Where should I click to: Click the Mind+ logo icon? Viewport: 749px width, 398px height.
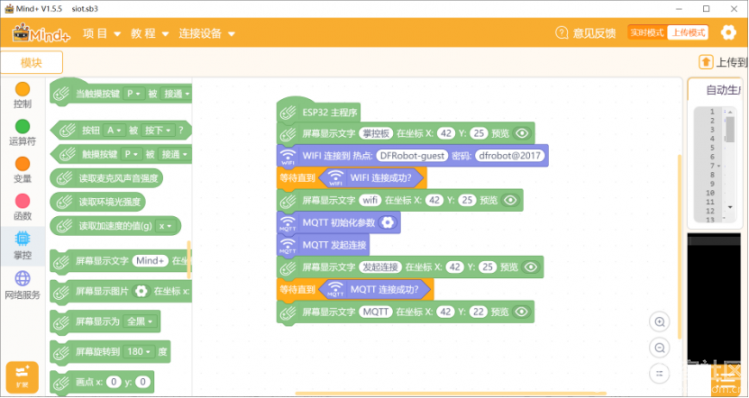42,33
